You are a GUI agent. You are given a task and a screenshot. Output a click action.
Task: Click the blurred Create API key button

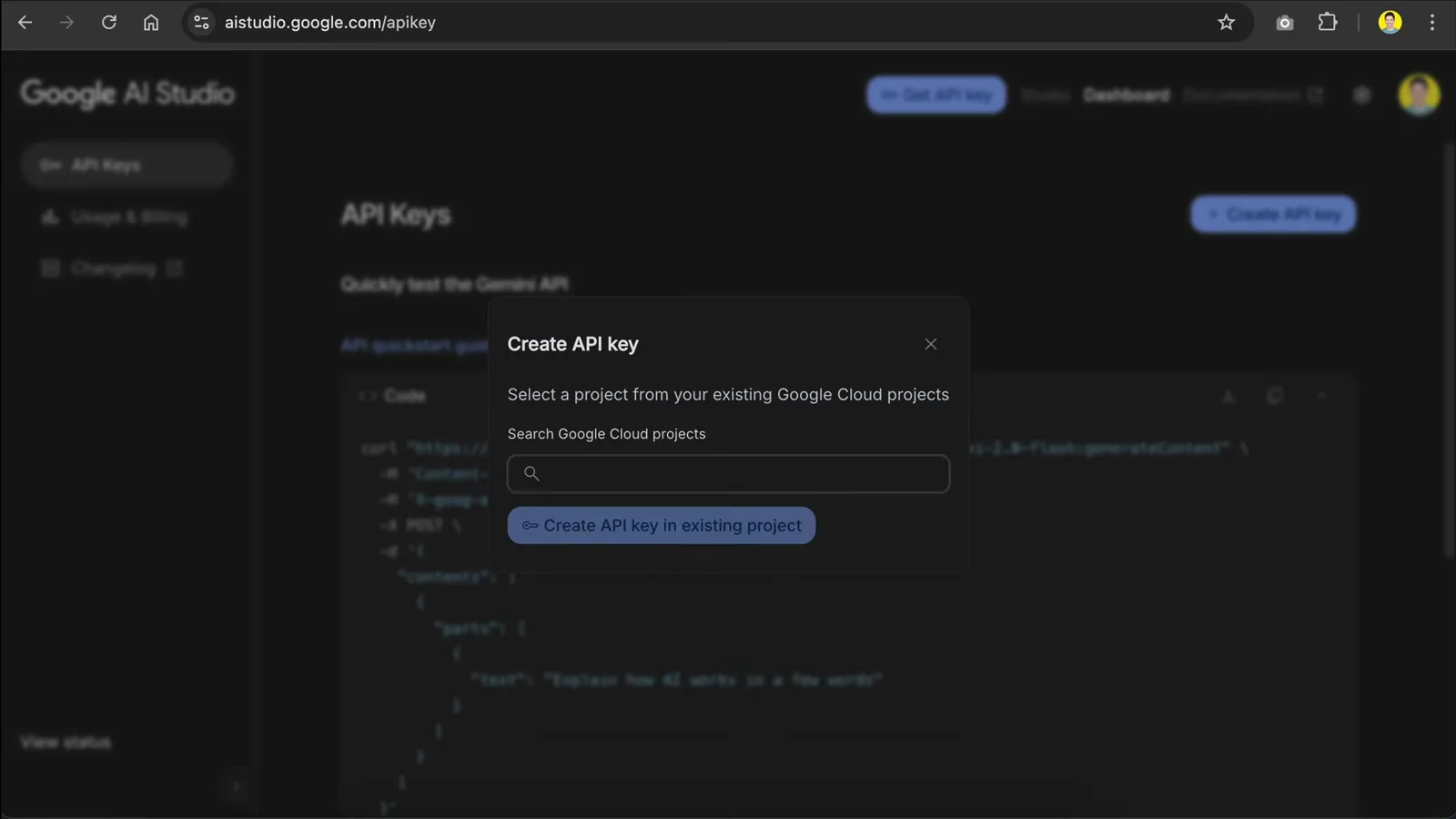(x=1273, y=215)
